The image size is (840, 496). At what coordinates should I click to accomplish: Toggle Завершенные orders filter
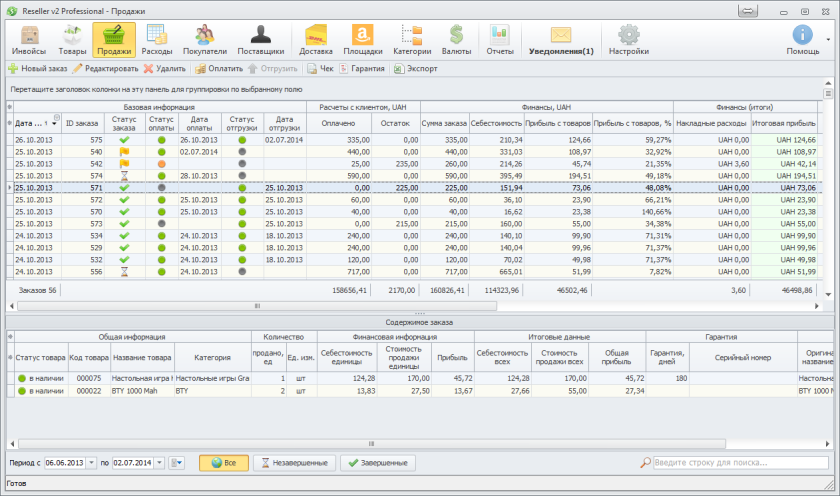click(x=378, y=463)
